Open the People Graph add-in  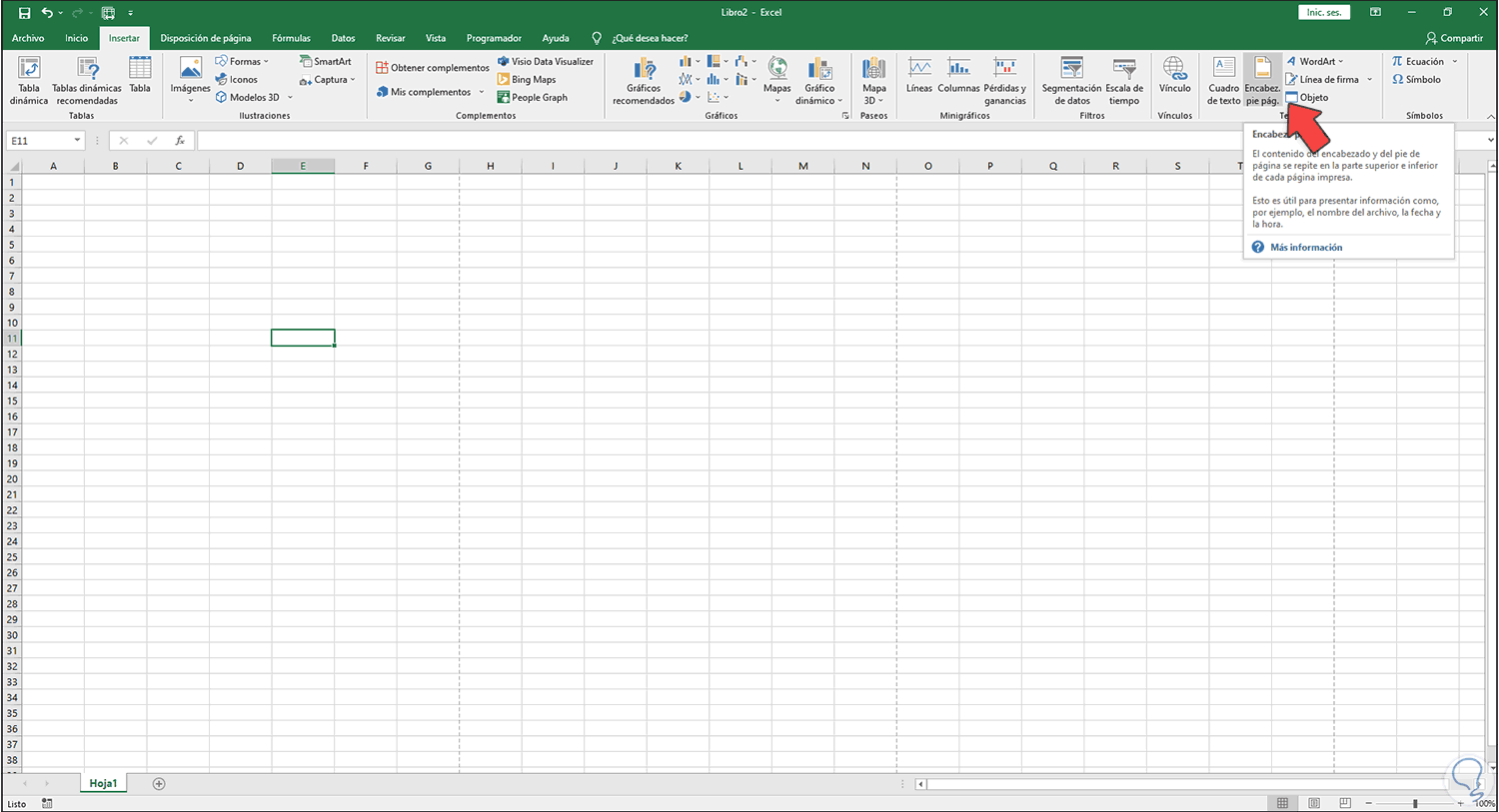pyautogui.click(x=533, y=98)
